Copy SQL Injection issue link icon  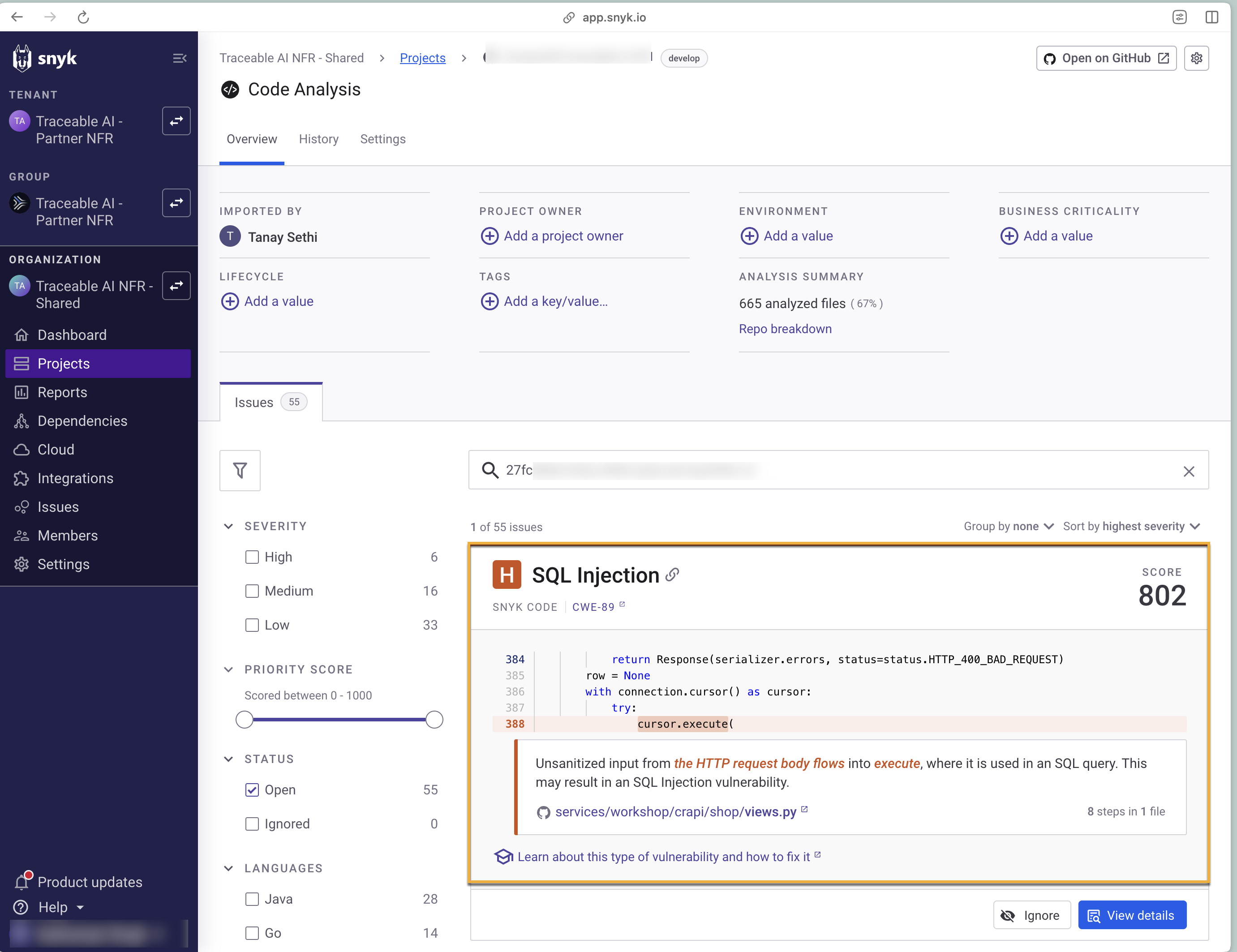click(x=672, y=575)
